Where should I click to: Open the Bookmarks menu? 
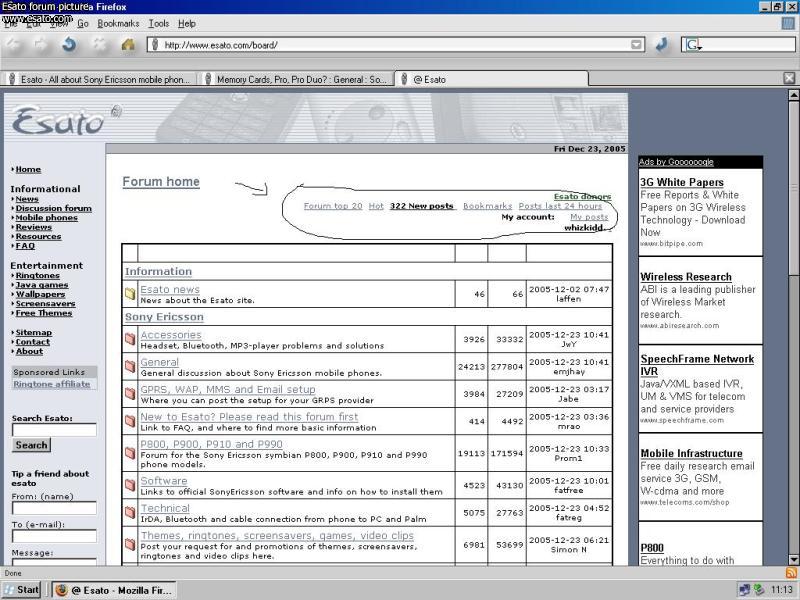pos(118,23)
